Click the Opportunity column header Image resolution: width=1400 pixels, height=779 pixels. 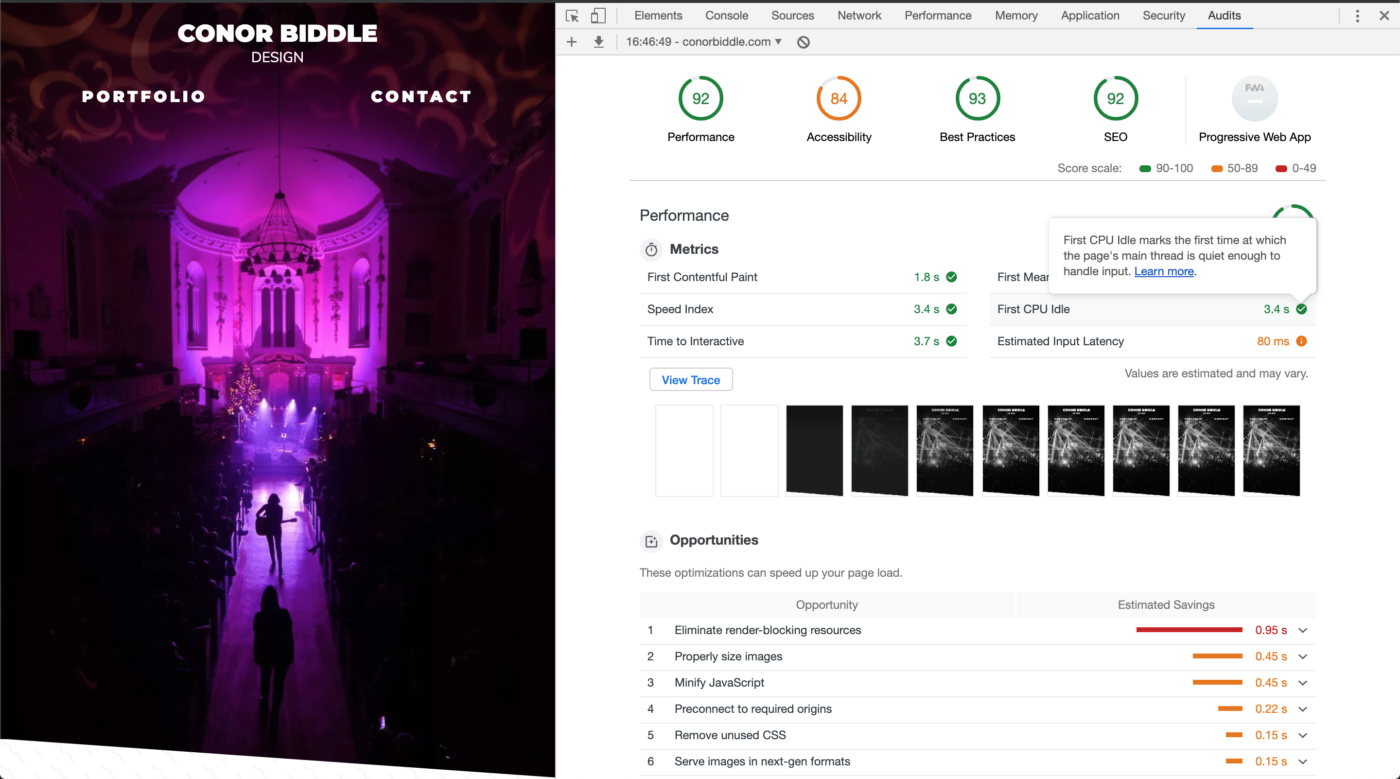tap(827, 605)
